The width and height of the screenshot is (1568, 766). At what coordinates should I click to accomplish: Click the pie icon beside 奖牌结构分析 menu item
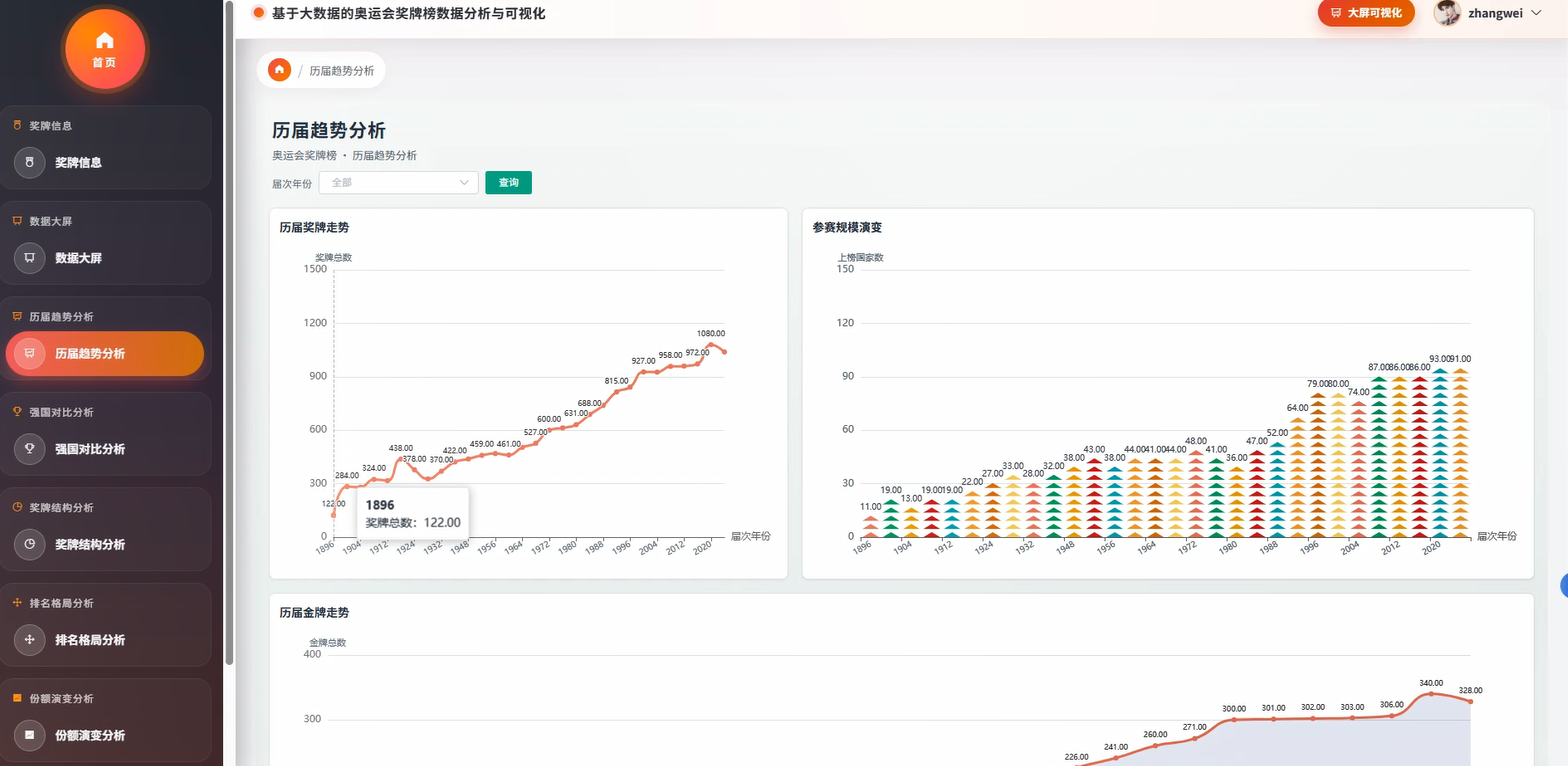pyautogui.click(x=30, y=544)
